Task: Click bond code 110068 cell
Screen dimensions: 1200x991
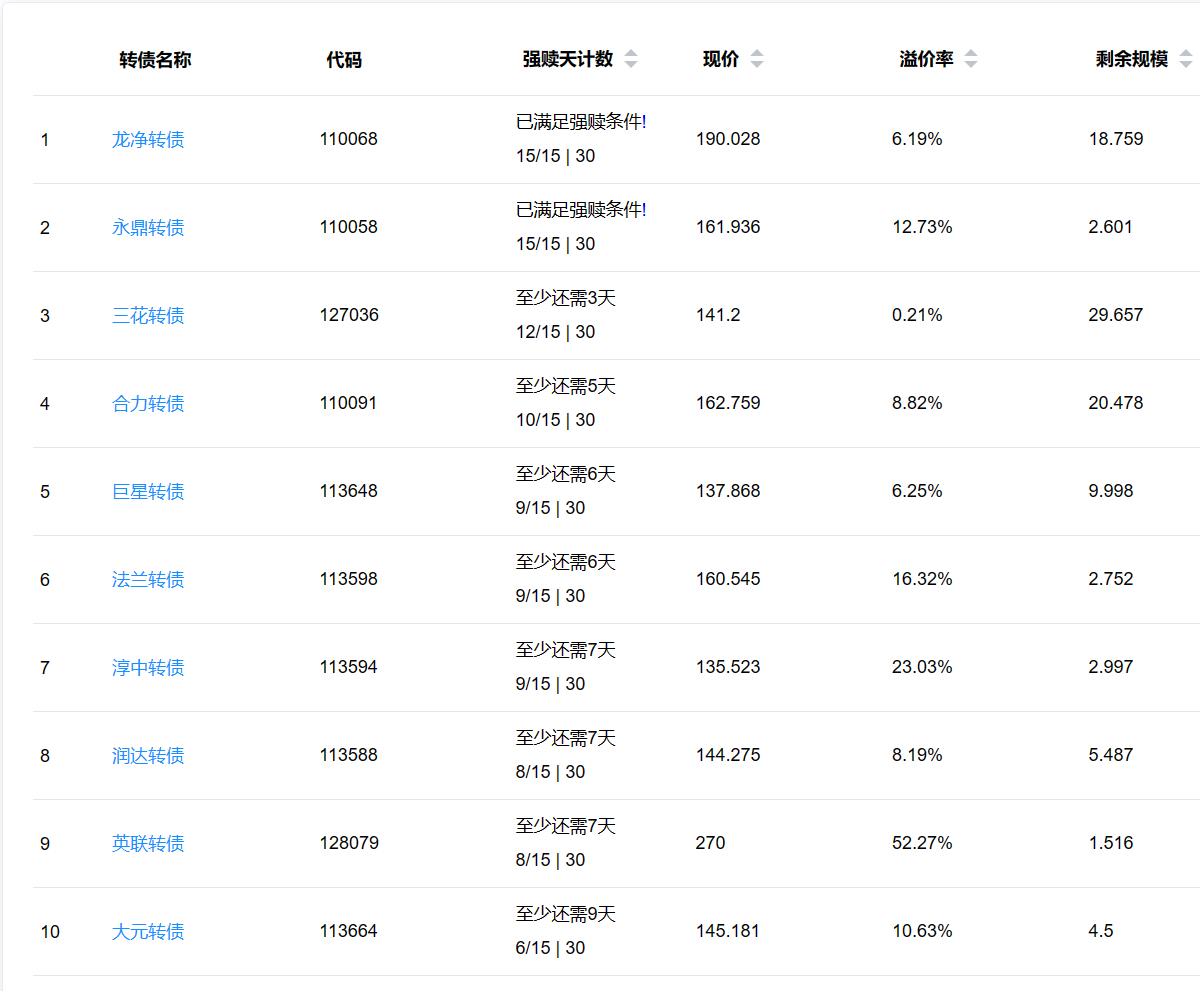Action: click(x=349, y=140)
